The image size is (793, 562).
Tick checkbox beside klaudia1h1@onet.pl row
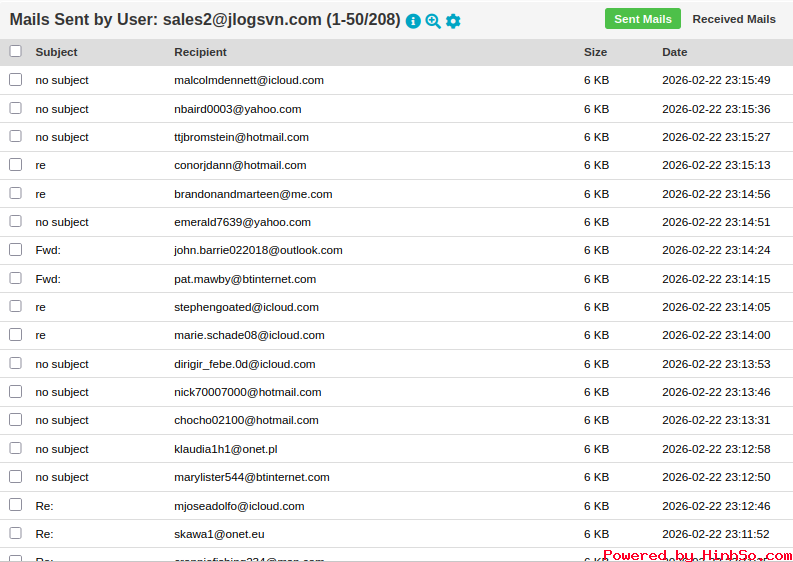[15, 449]
